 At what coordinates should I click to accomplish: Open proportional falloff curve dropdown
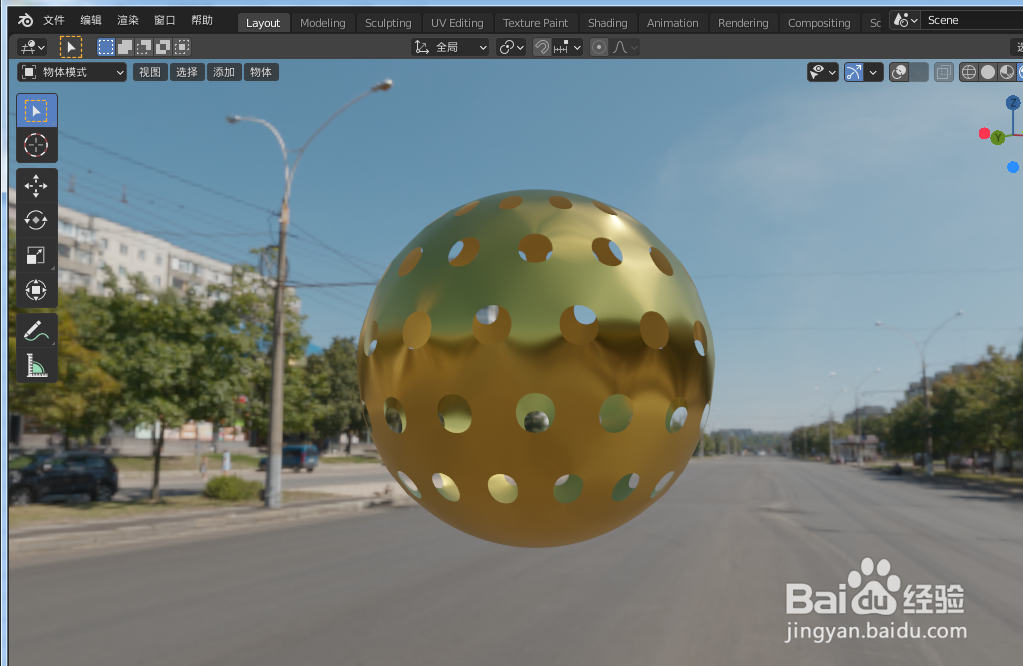(x=625, y=47)
